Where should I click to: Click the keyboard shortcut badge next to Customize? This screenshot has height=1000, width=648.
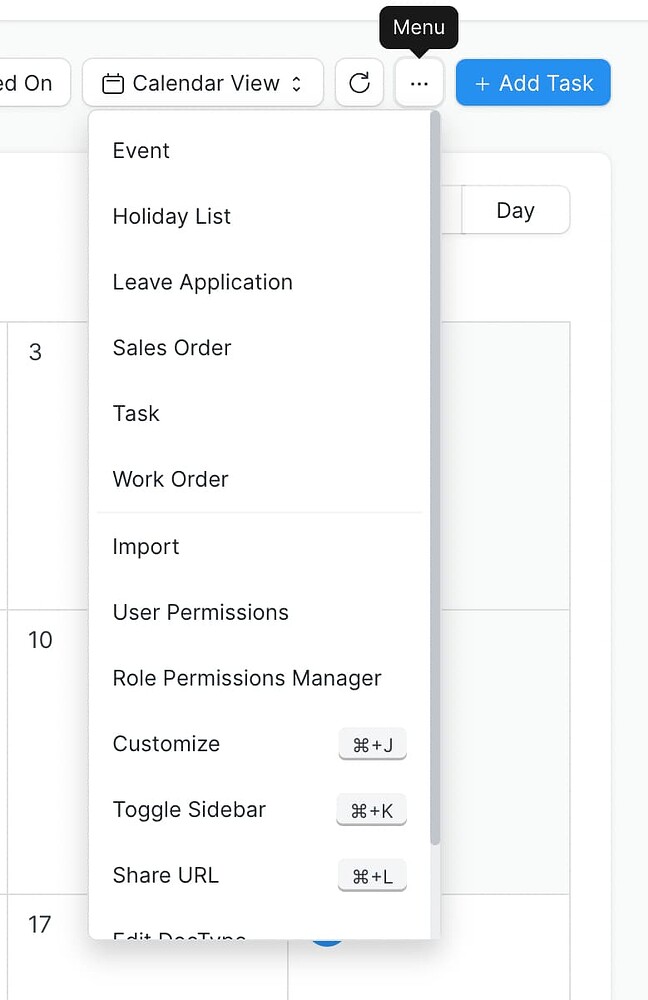[x=372, y=744]
